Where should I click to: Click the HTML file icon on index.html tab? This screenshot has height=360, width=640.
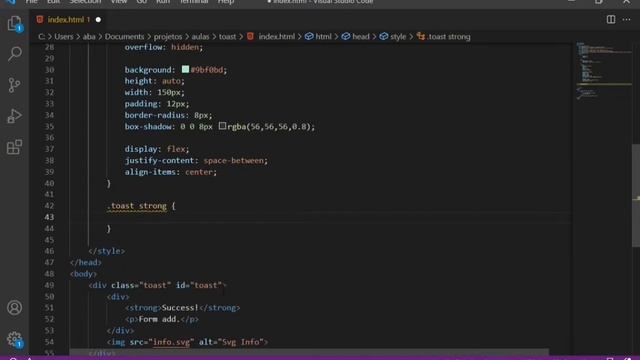click(x=40, y=20)
